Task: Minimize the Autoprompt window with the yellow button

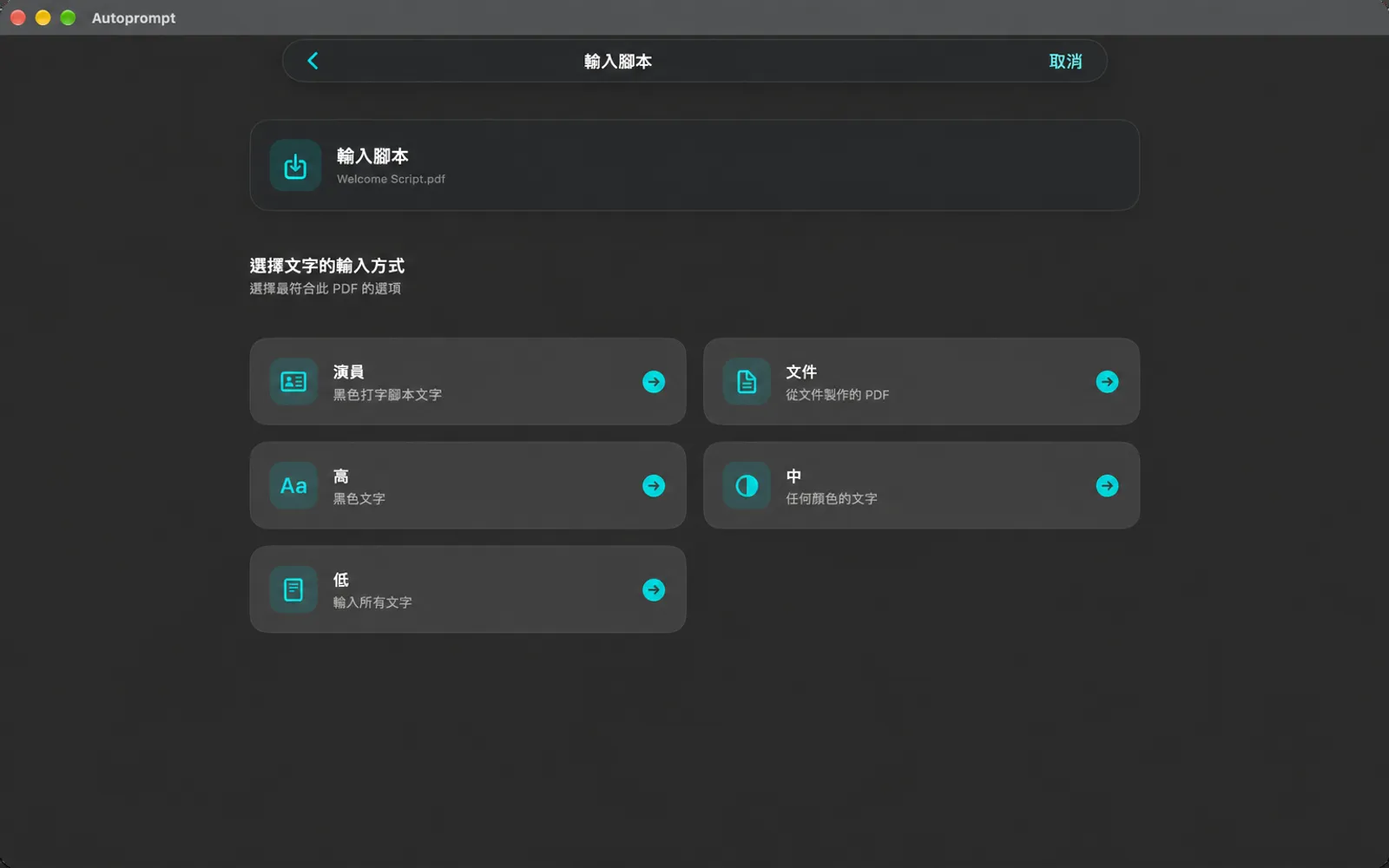Action: 43,17
